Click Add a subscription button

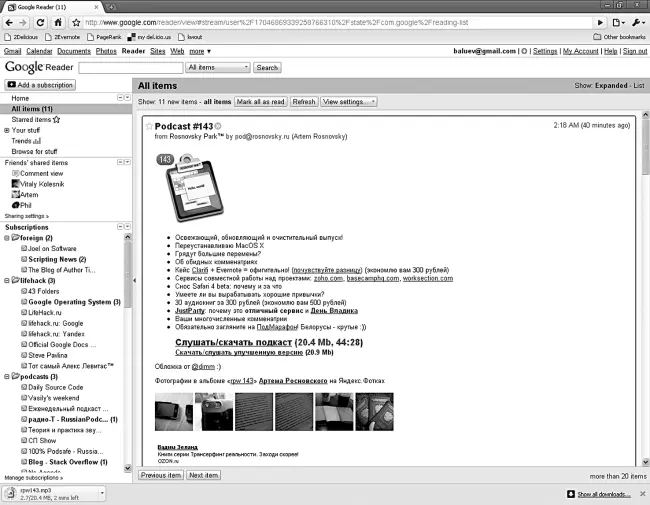[40, 85]
